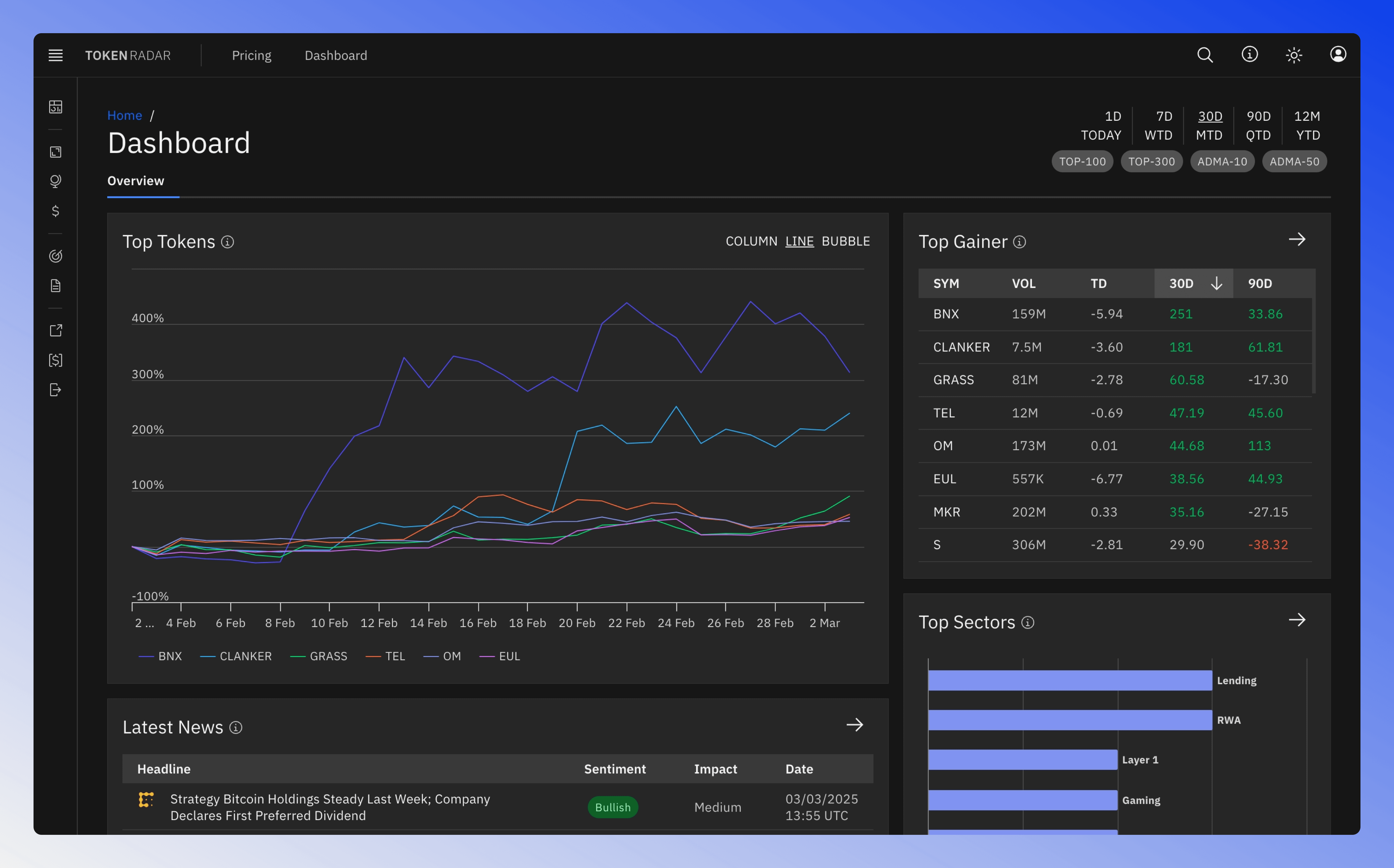Go to Pricing in top nav
Viewport: 1394px width, 868px height.
click(252, 56)
